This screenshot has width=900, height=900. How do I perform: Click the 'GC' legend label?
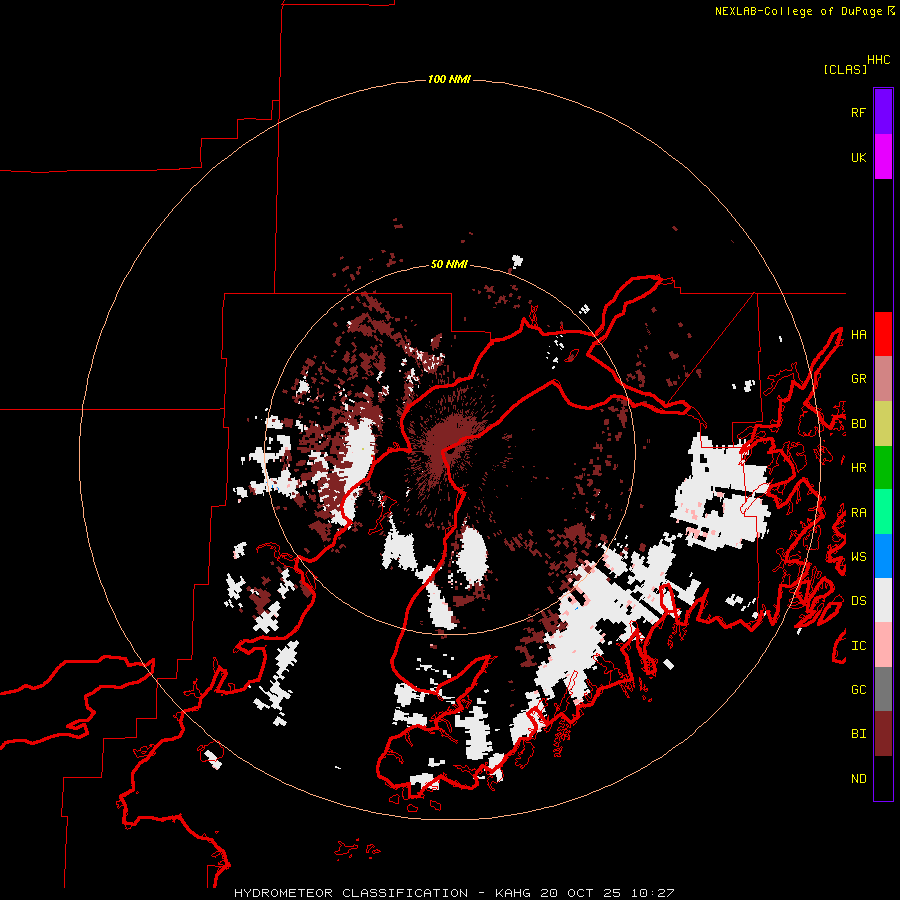(x=859, y=690)
